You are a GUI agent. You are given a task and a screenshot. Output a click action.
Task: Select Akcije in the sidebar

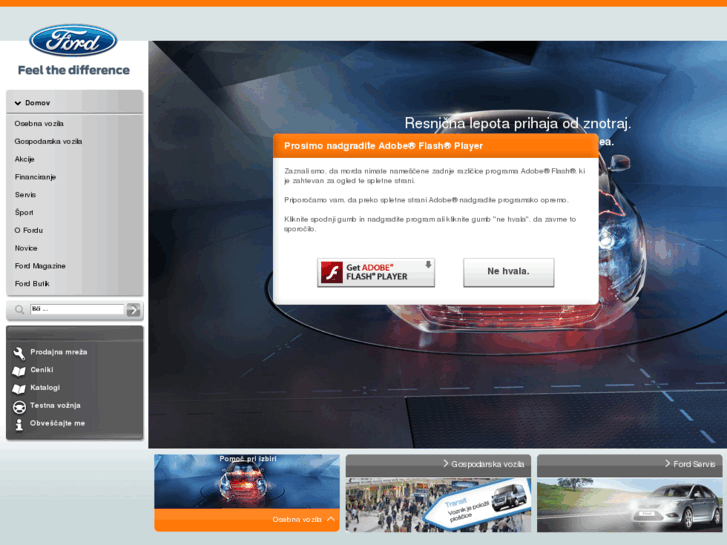pos(25,159)
